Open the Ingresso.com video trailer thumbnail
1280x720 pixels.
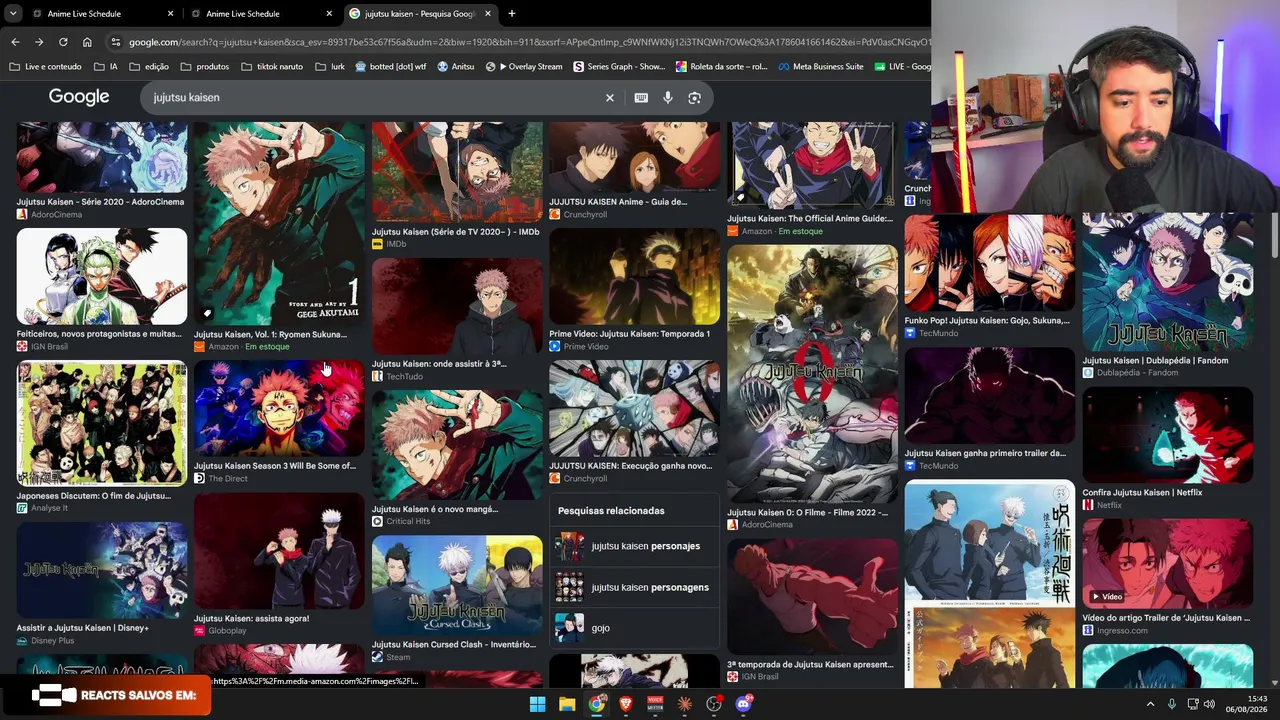tap(1167, 564)
